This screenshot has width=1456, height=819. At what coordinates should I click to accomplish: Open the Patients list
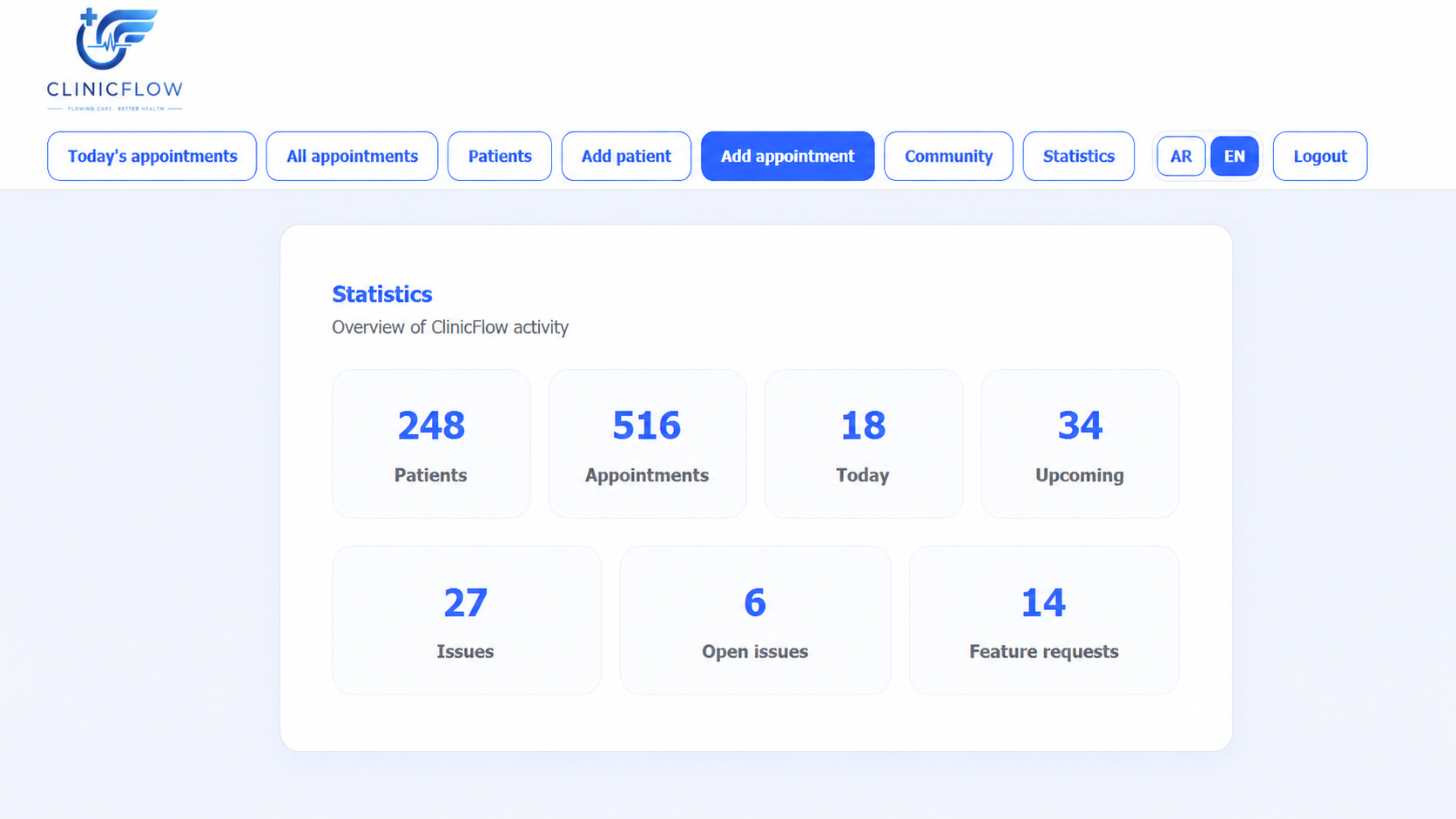tap(500, 157)
